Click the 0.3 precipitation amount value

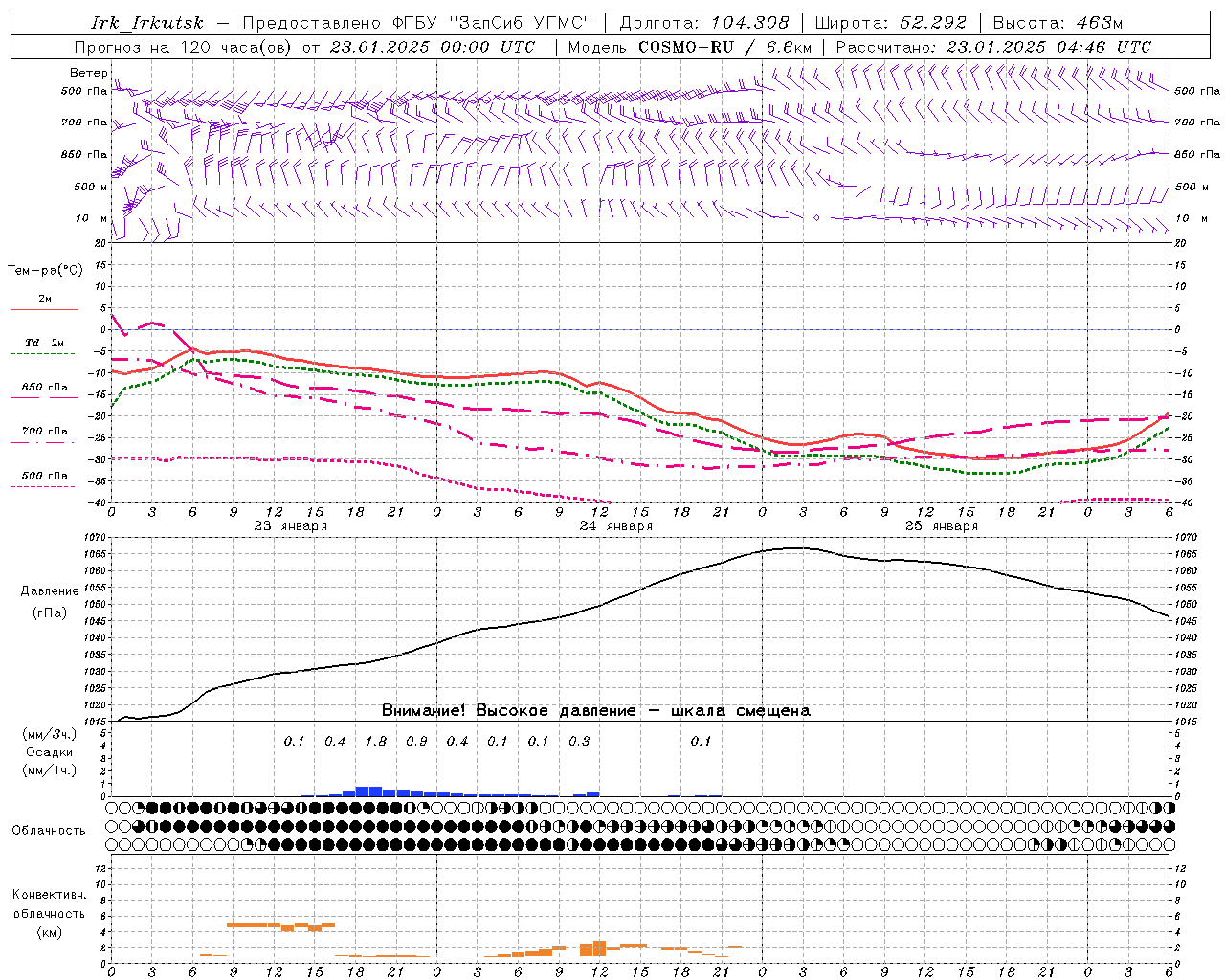coord(579,741)
